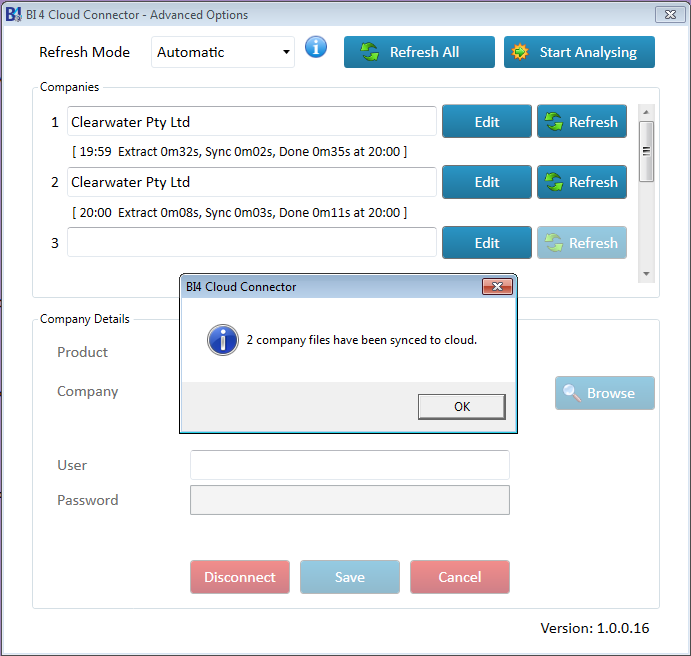Close the Advanced Options window

coord(670,15)
